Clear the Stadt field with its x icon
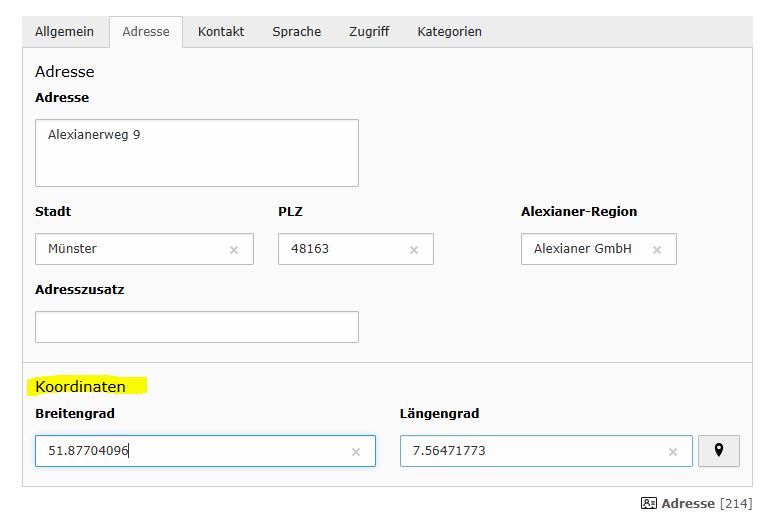This screenshot has height=520, width=776. tap(234, 250)
